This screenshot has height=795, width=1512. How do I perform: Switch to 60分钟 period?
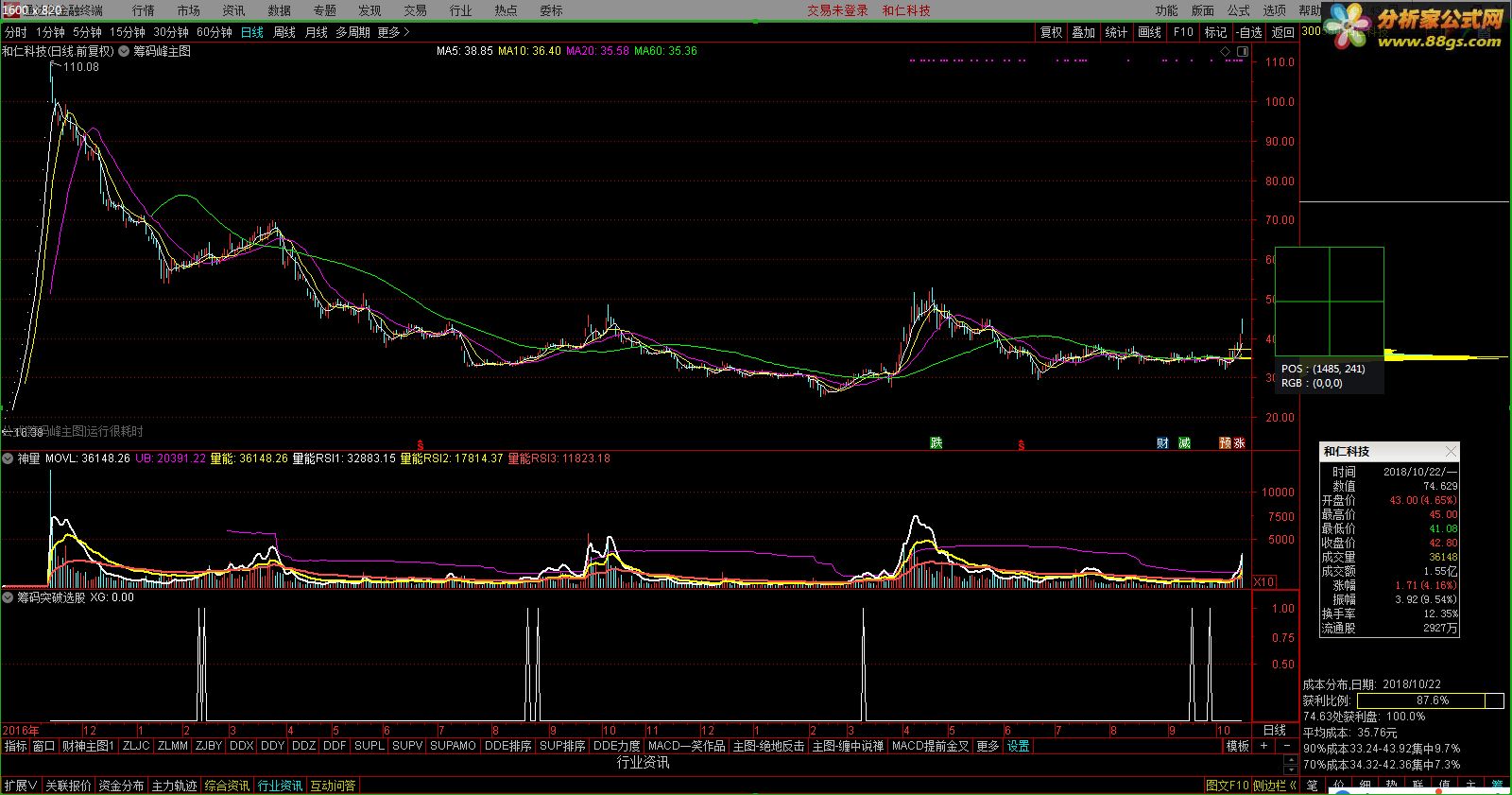(x=215, y=32)
